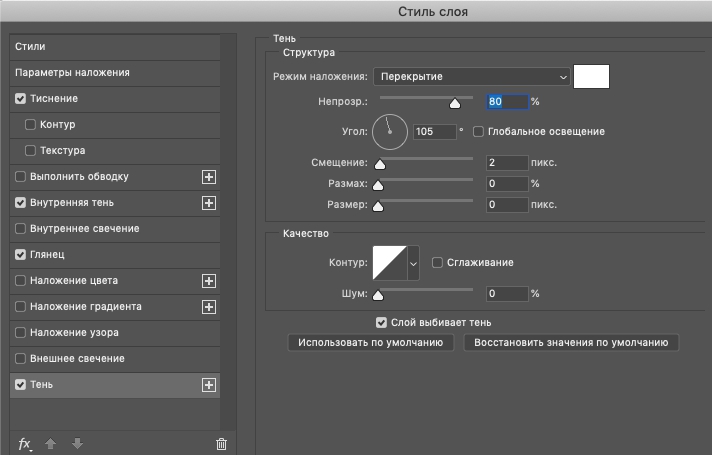The height and width of the screenshot is (455, 712).
Task: Add another Тень effect with plus icon
Action: (x=209, y=385)
